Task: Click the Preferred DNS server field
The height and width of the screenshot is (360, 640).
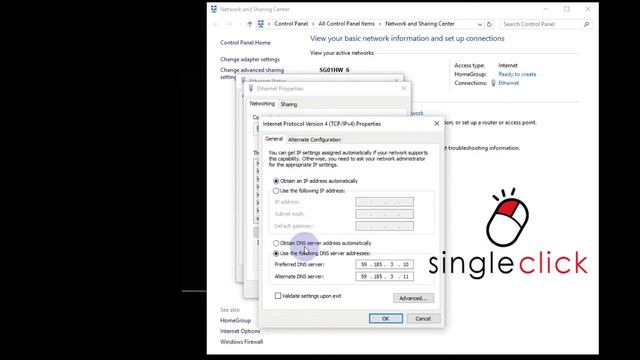Action: (x=384, y=264)
